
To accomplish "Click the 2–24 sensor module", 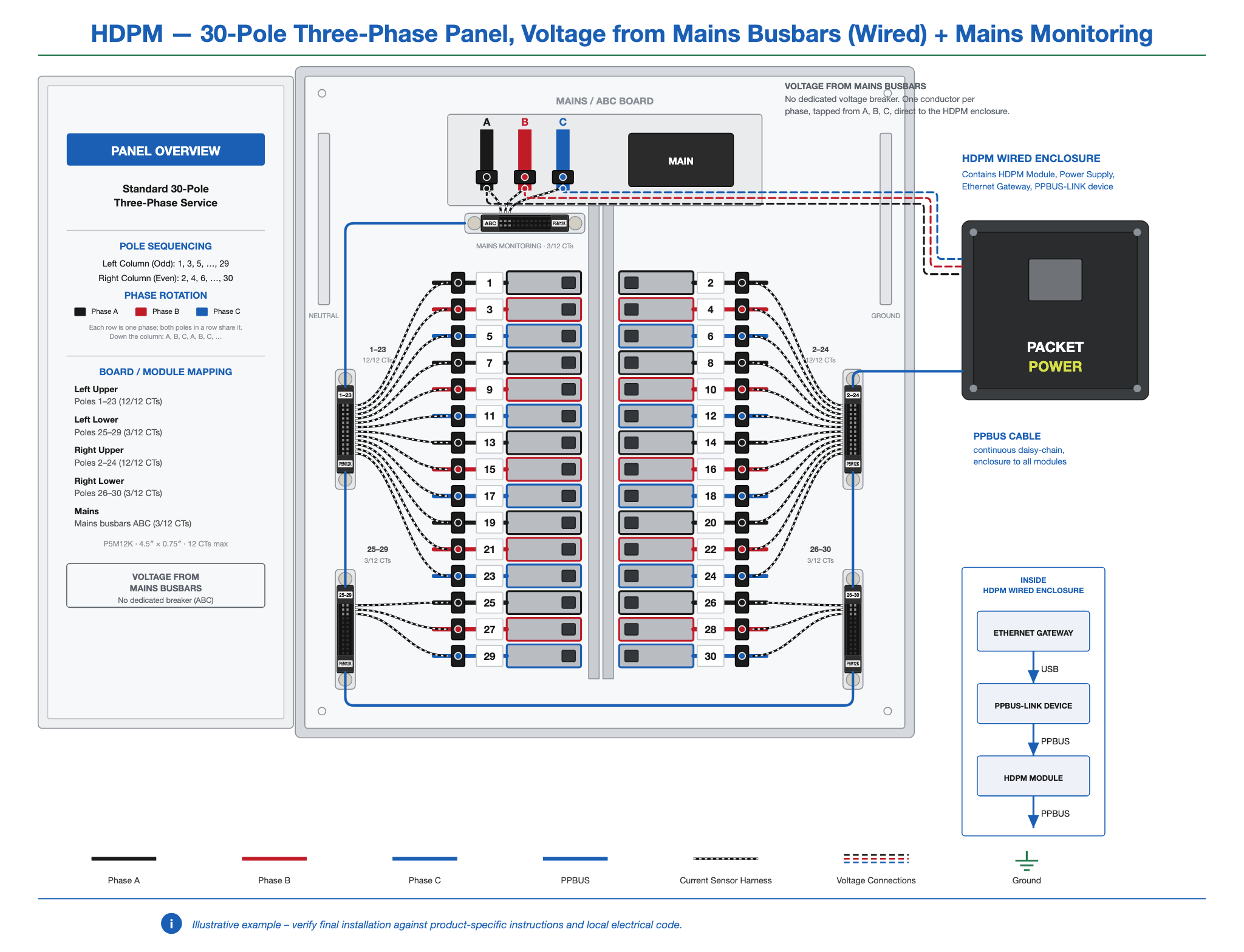I will coord(853,429).
